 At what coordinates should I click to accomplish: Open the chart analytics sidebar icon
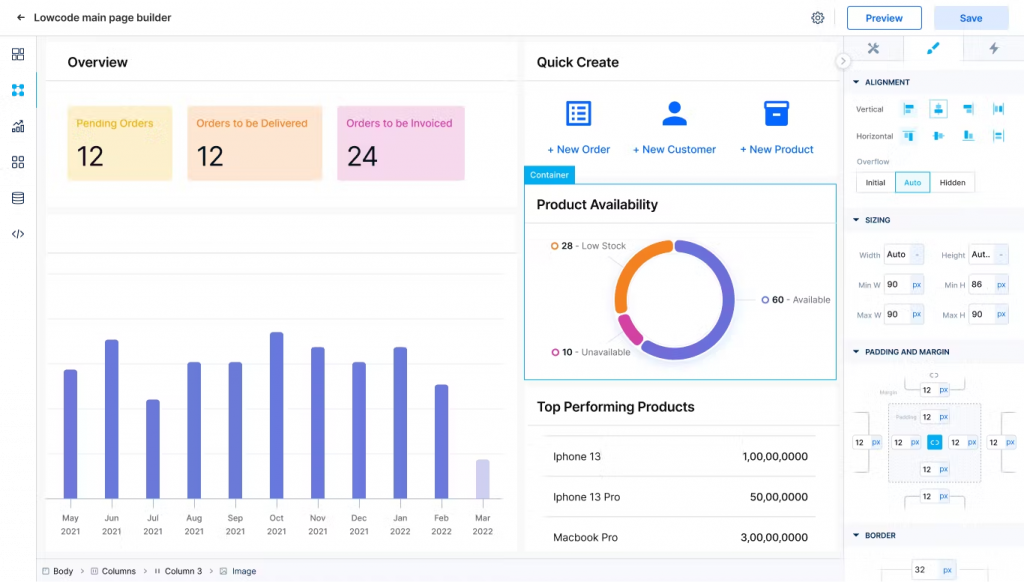(x=18, y=126)
